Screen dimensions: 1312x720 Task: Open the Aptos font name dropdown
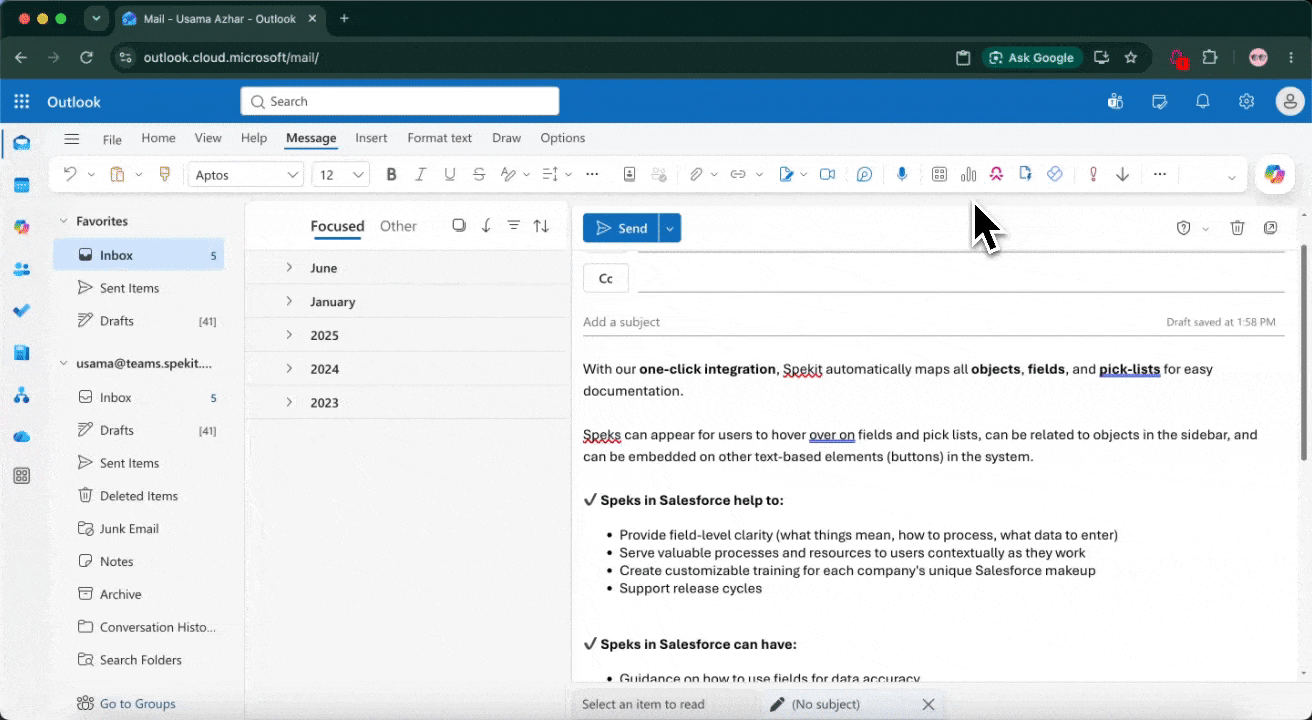coord(246,175)
